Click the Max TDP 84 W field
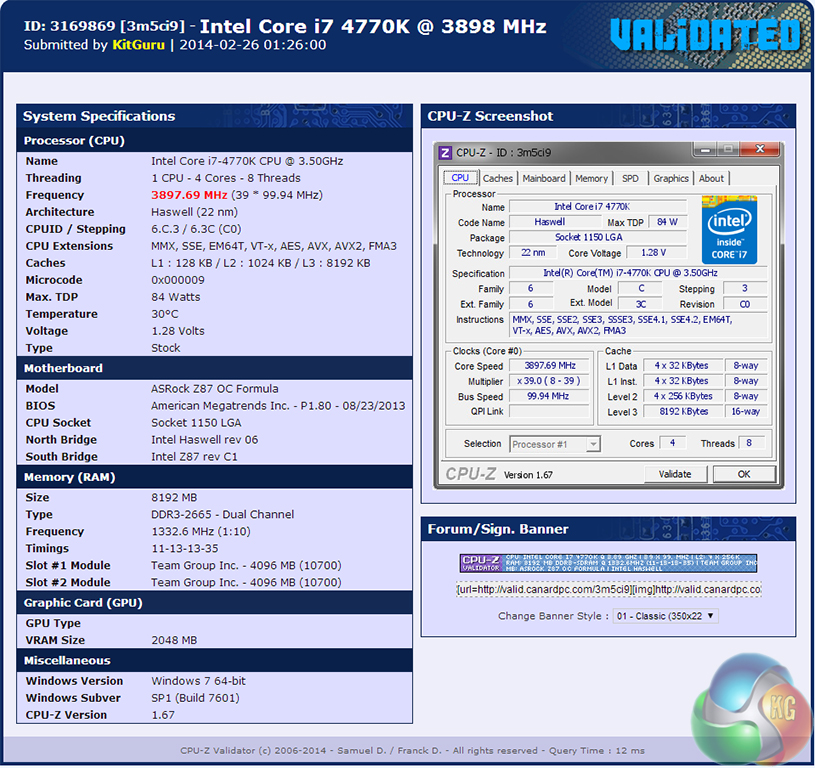Viewport: 815px width, 768px height. pyautogui.click(x=667, y=222)
